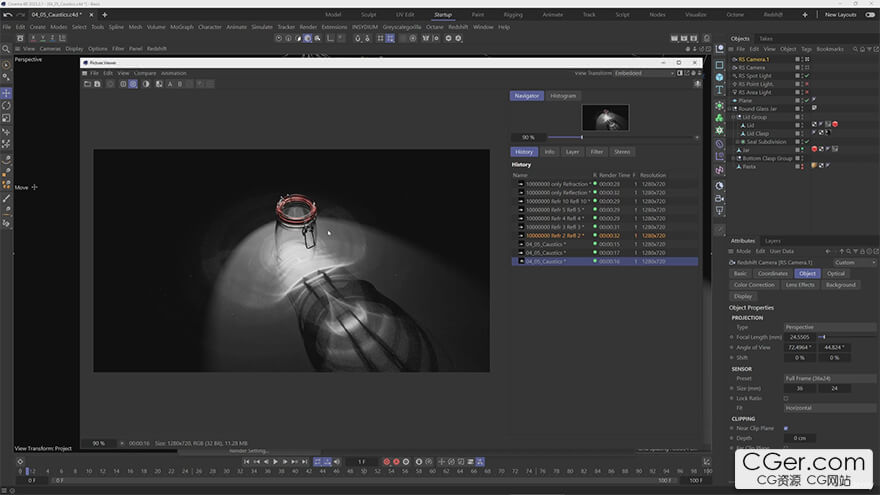Select the Scale tool in left toolbar
Screen dimensions: 880x495
(x=6, y=118)
